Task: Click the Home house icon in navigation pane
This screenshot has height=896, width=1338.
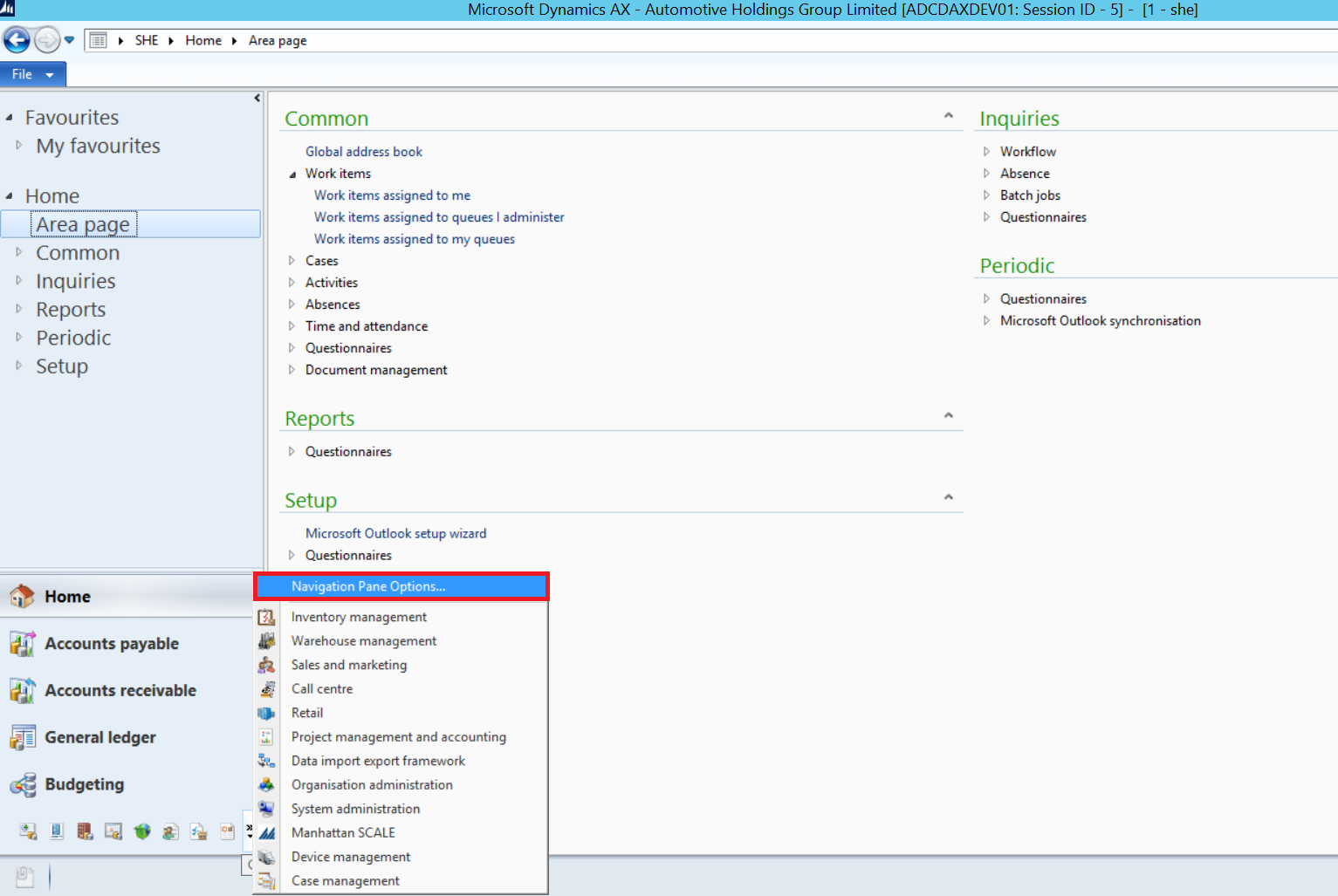Action: tap(22, 596)
